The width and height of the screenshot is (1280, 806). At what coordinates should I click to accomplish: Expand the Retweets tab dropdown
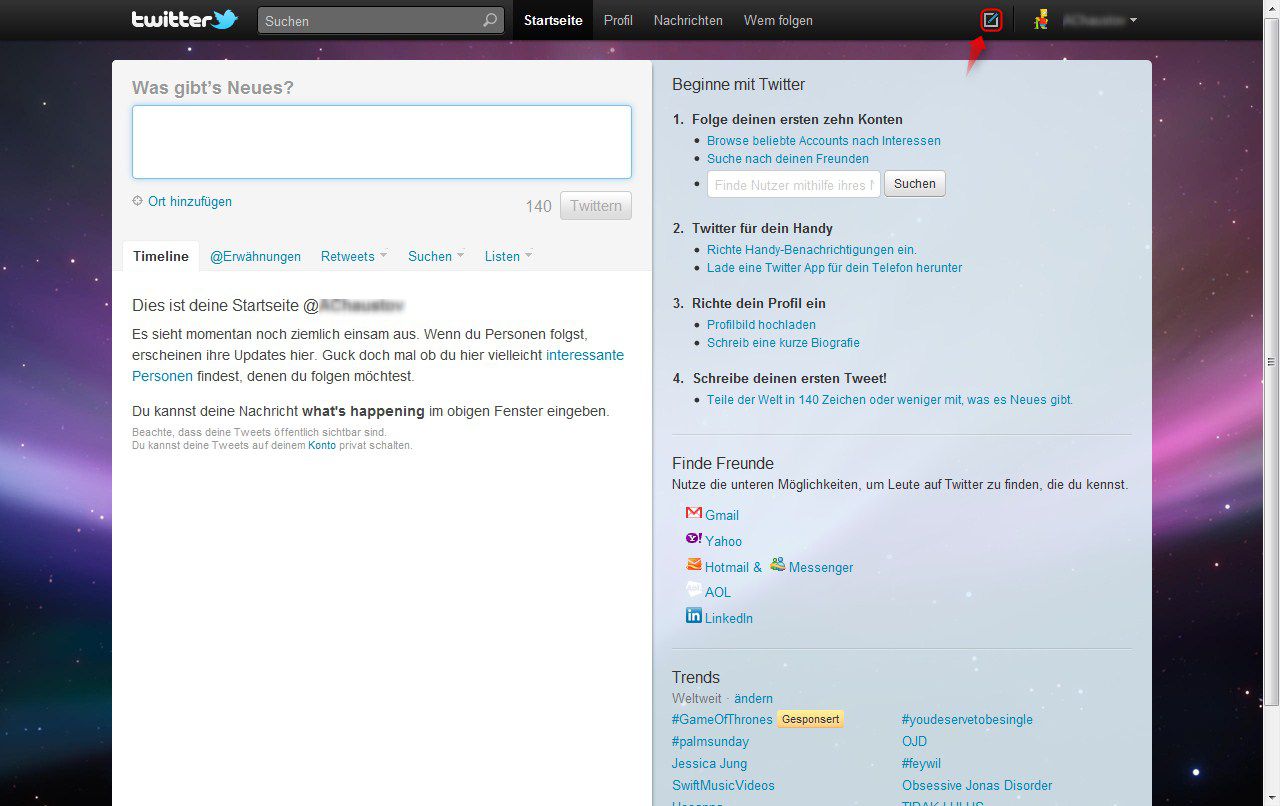(383, 255)
